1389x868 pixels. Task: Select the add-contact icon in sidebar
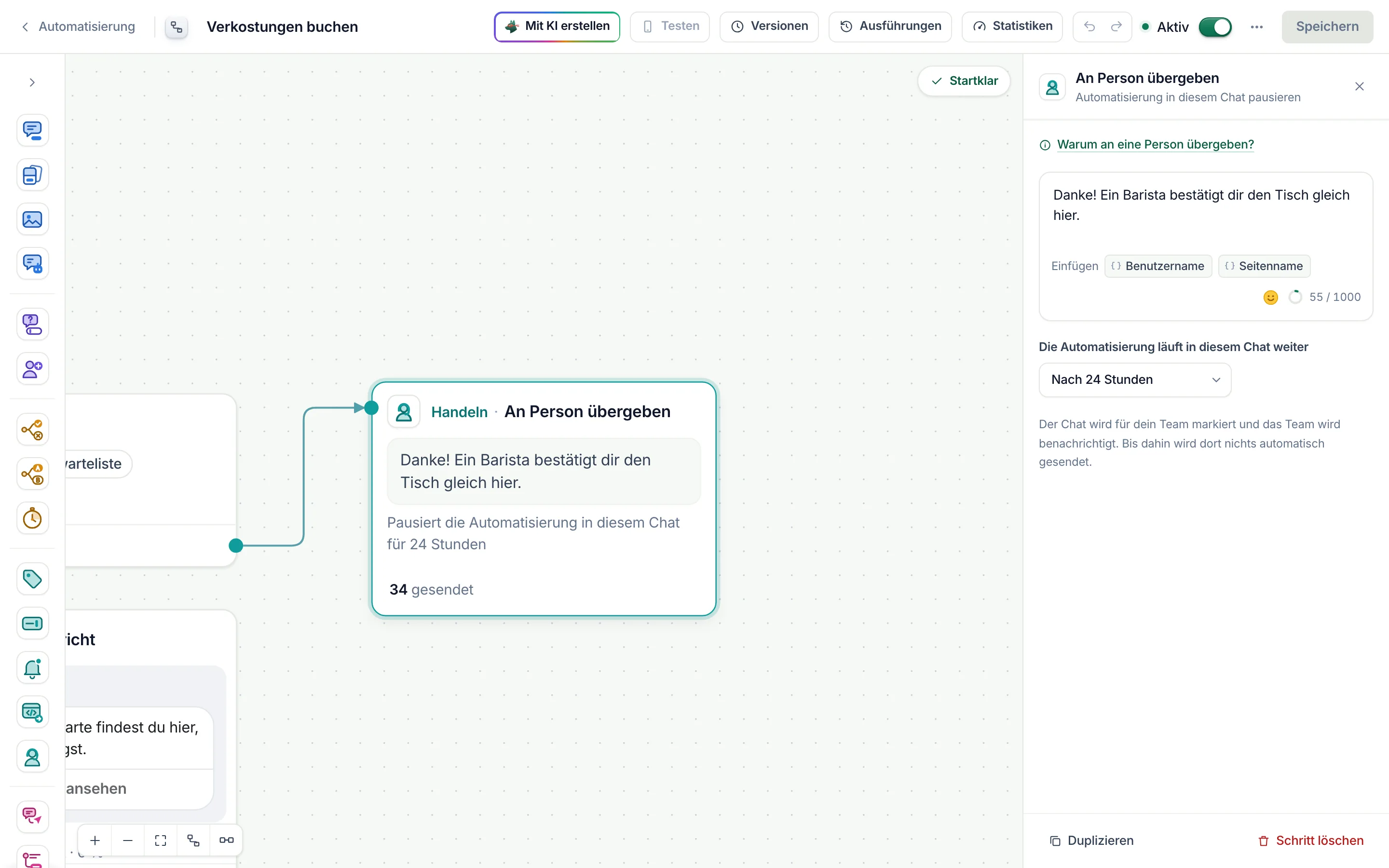coord(32,368)
